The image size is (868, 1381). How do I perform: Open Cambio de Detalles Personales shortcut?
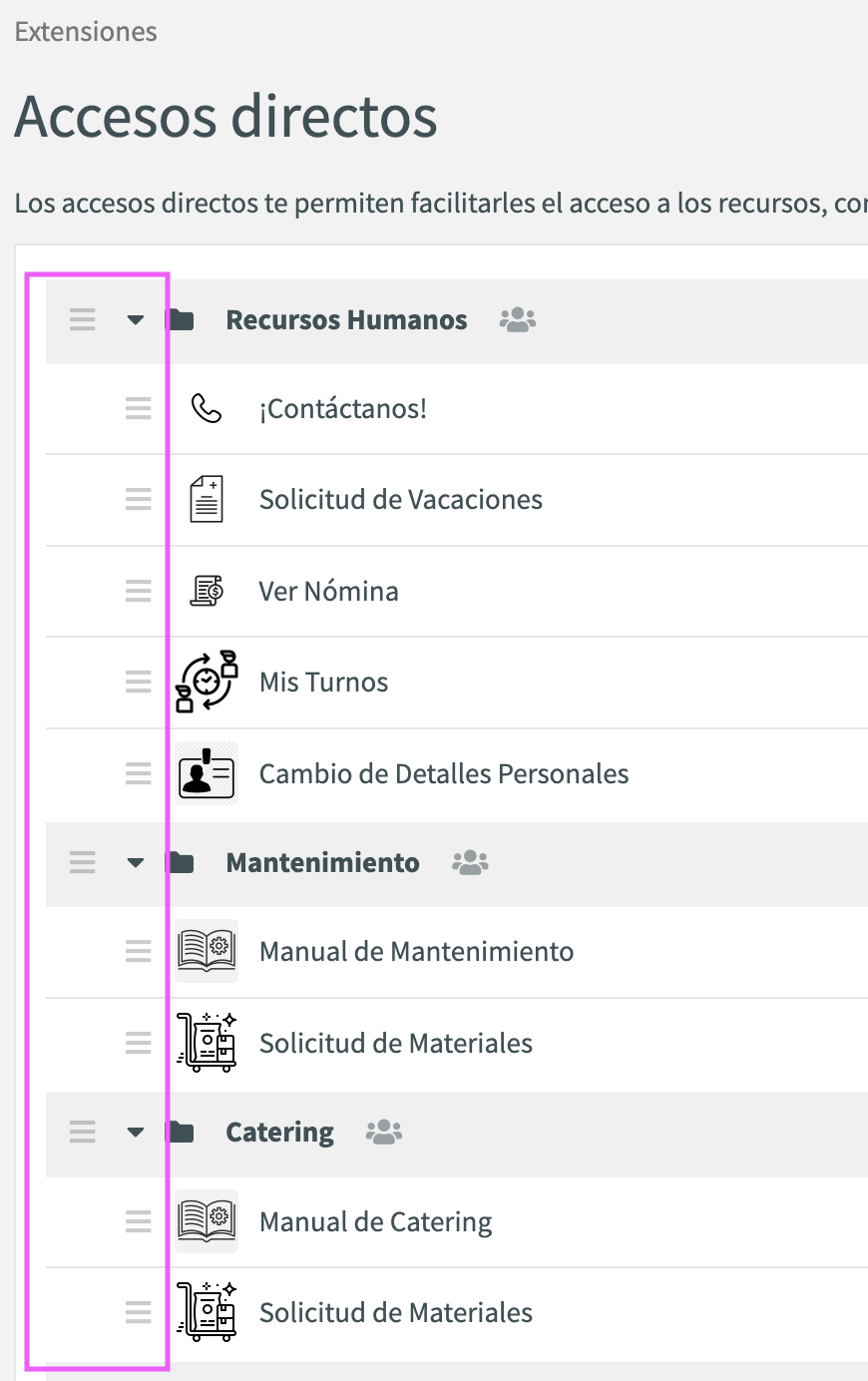(444, 773)
